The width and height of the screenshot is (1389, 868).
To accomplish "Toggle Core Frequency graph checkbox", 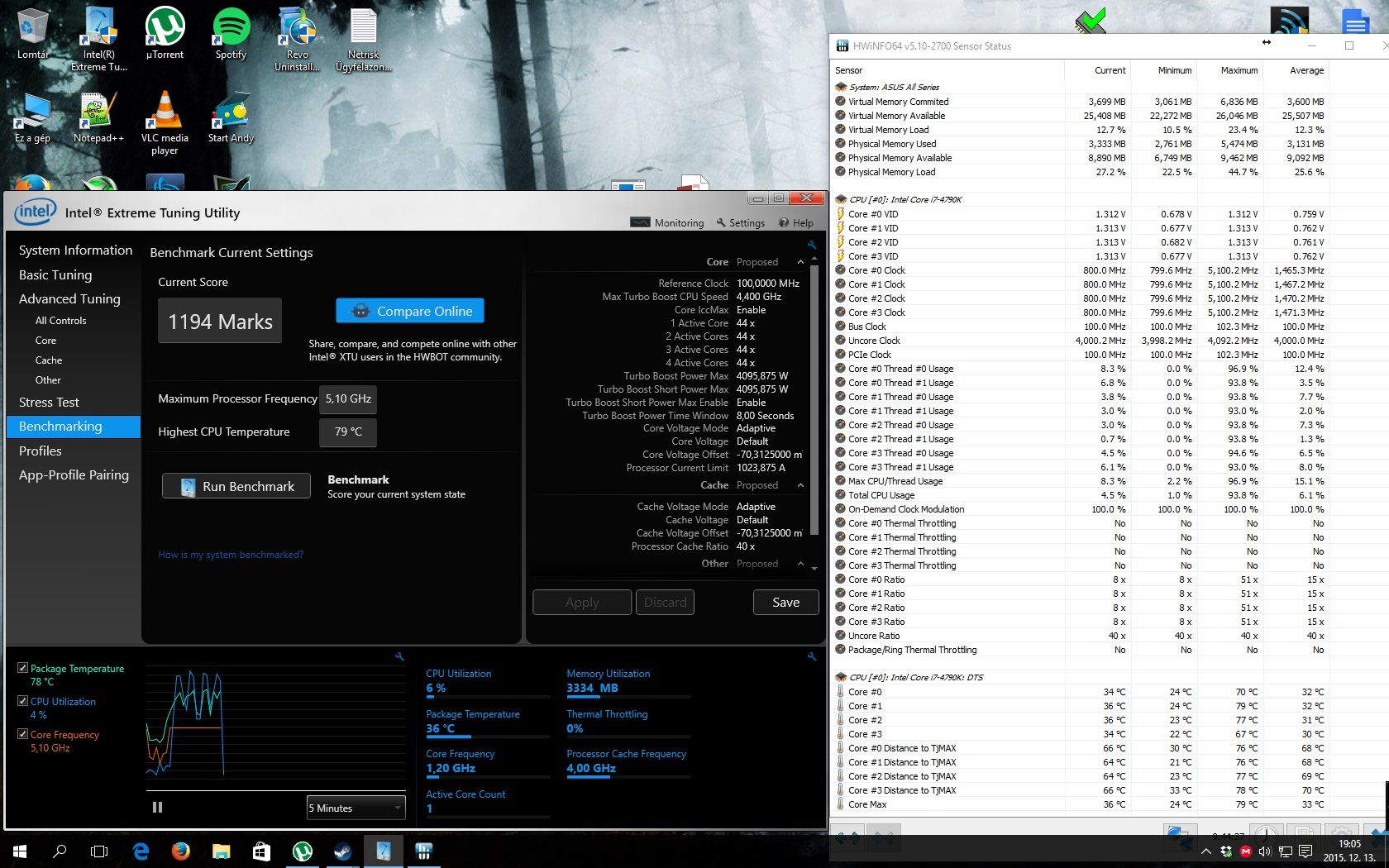I will pyautogui.click(x=22, y=734).
